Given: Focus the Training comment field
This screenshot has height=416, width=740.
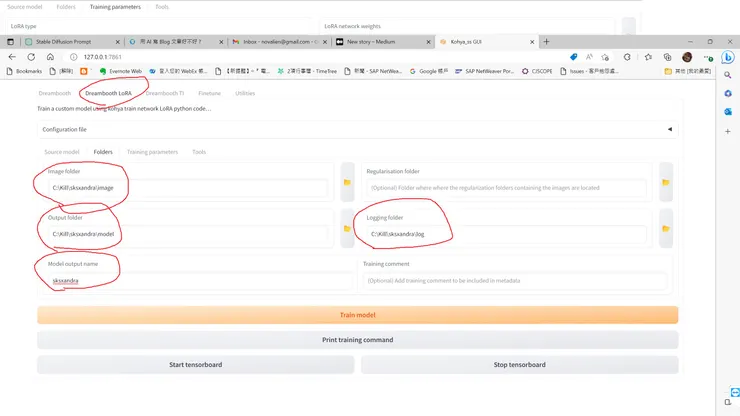Looking at the screenshot, I should 515,280.
